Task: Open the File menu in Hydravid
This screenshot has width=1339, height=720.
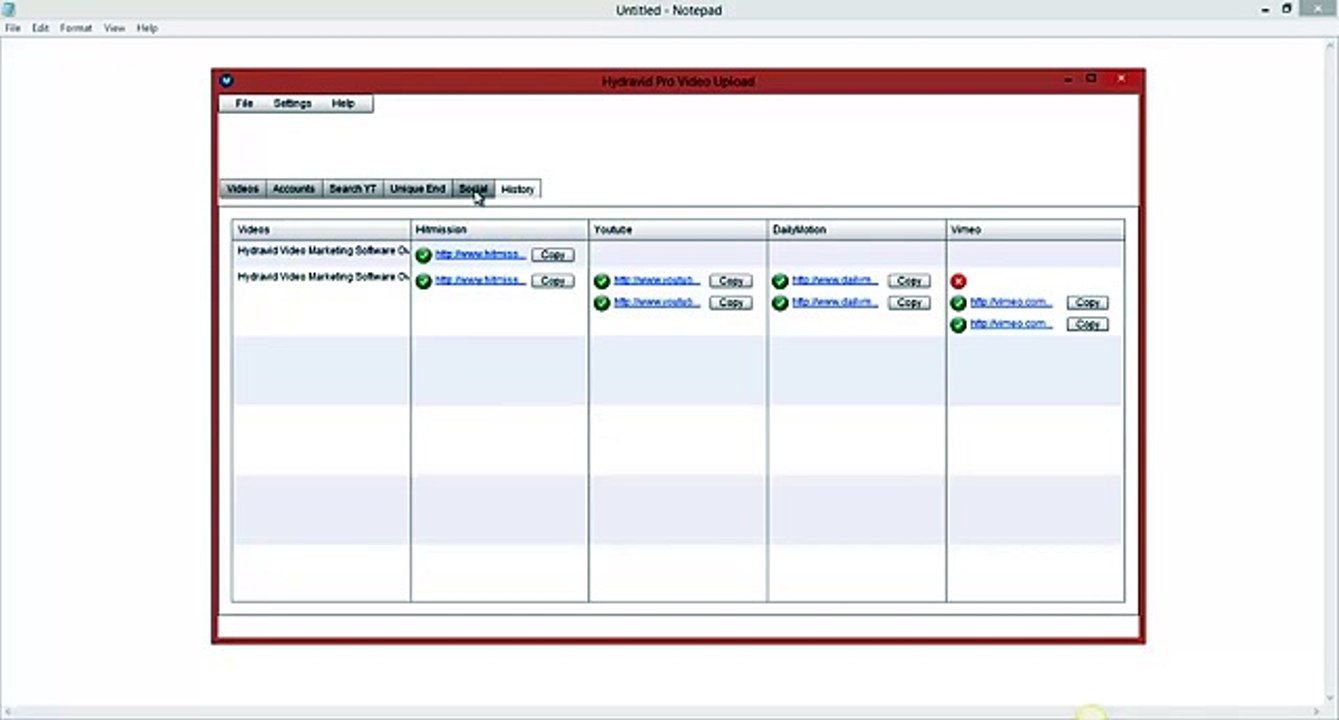Action: 244,103
